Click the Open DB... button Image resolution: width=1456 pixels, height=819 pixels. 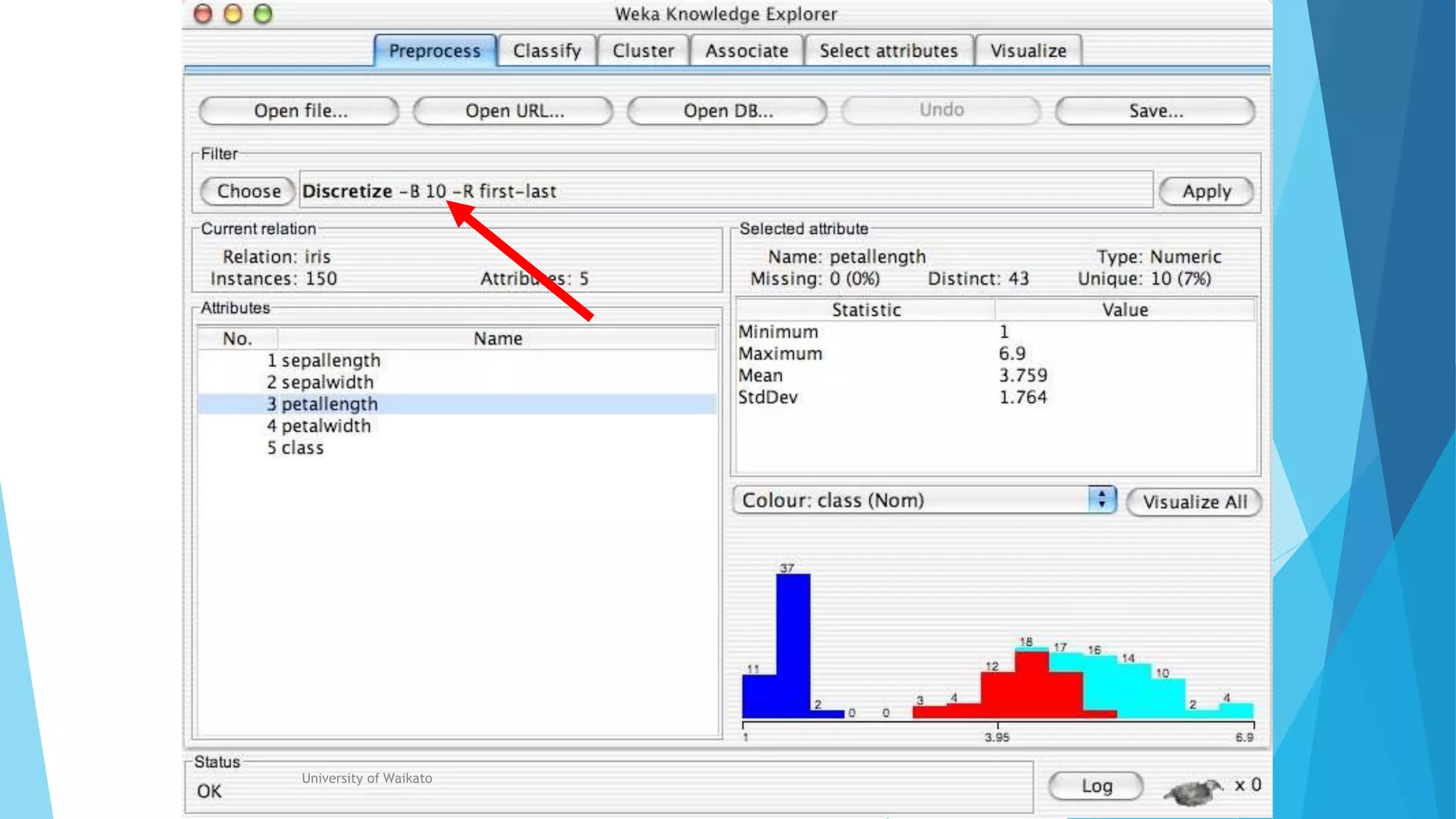point(727,111)
